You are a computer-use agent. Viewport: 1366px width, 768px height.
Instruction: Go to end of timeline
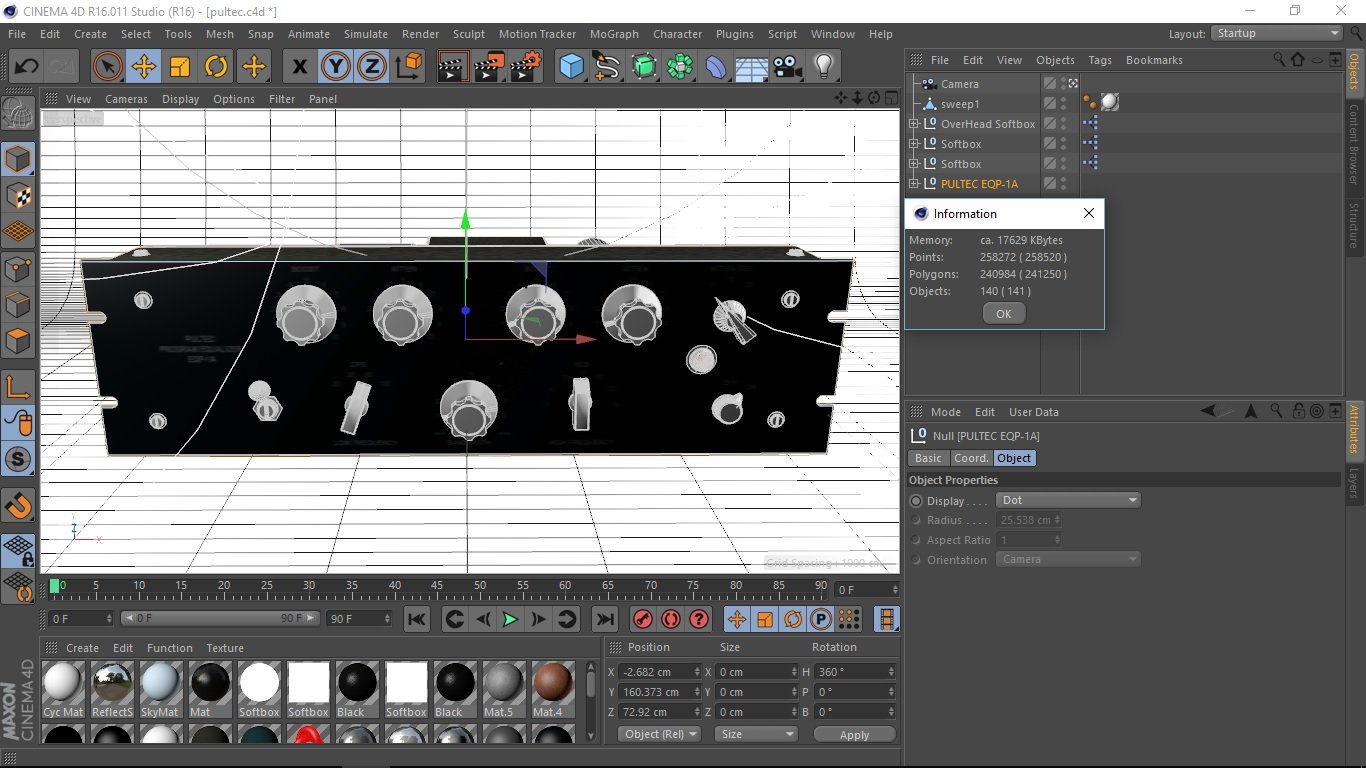604,619
